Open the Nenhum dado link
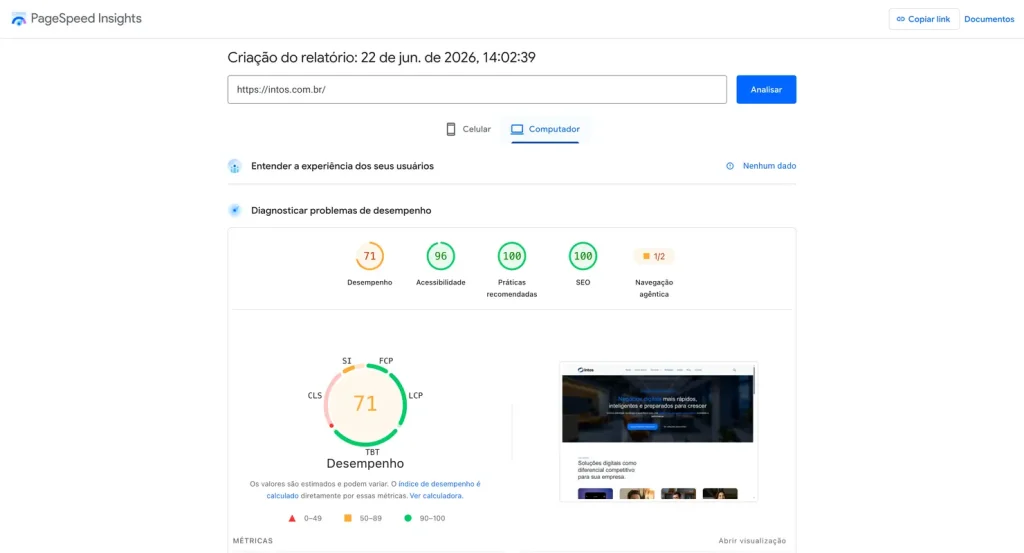The image size is (1024, 553). point(769,166)
